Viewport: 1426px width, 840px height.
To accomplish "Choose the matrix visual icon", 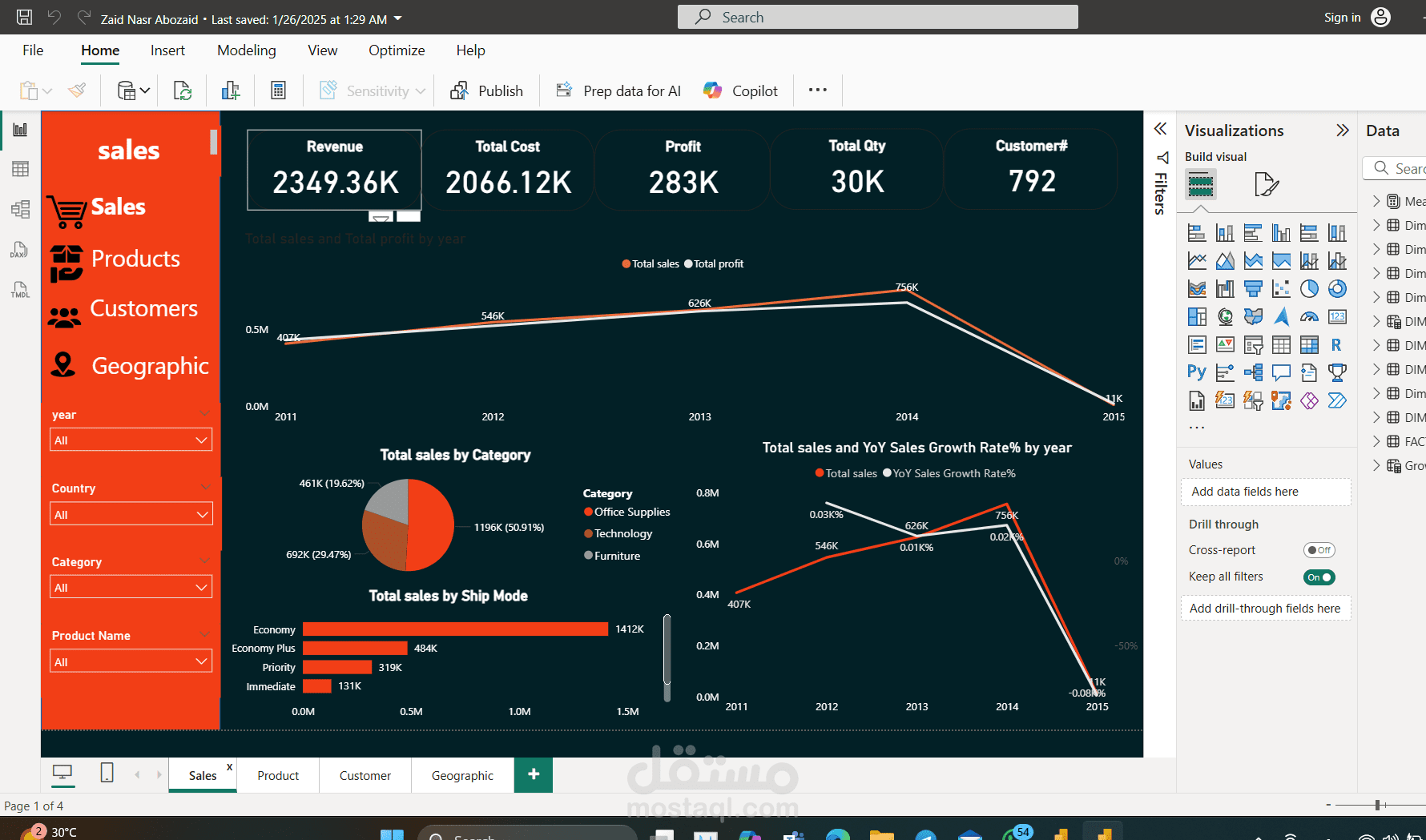I will (1309, 345).
